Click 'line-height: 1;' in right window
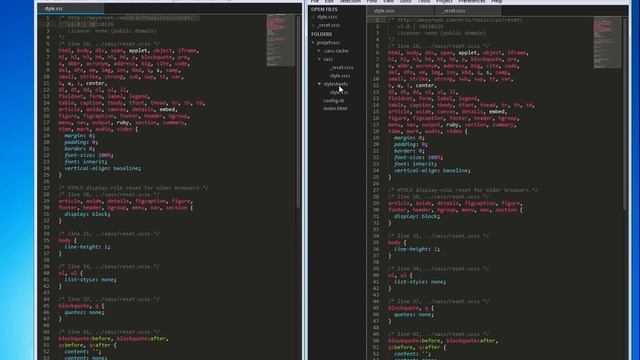 [417, 249]
